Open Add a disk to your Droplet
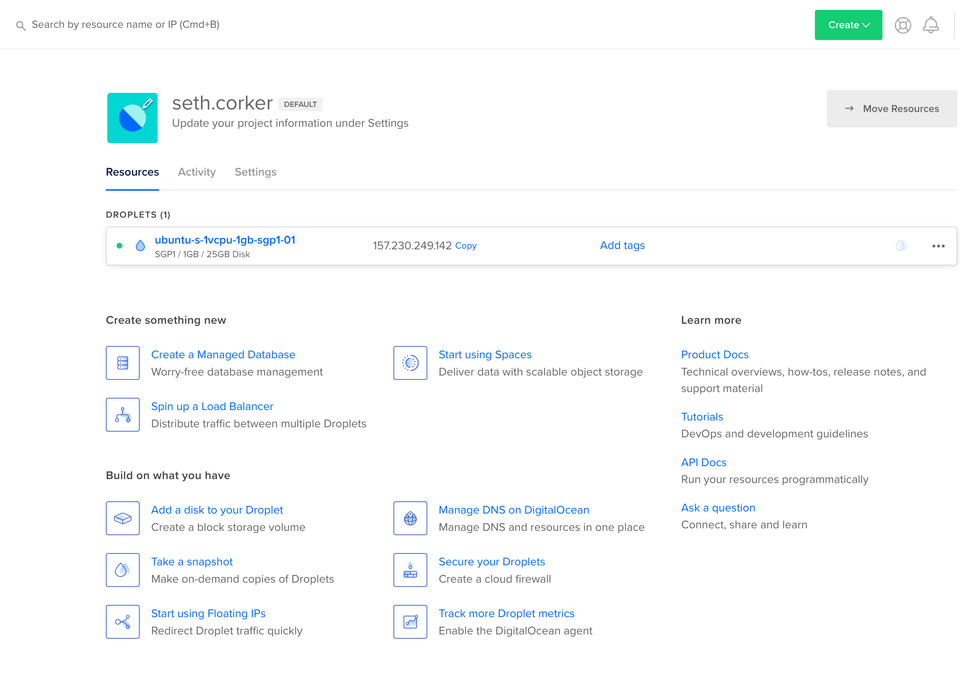The height and width of the screenshot is (679, 960). point(217,510)
